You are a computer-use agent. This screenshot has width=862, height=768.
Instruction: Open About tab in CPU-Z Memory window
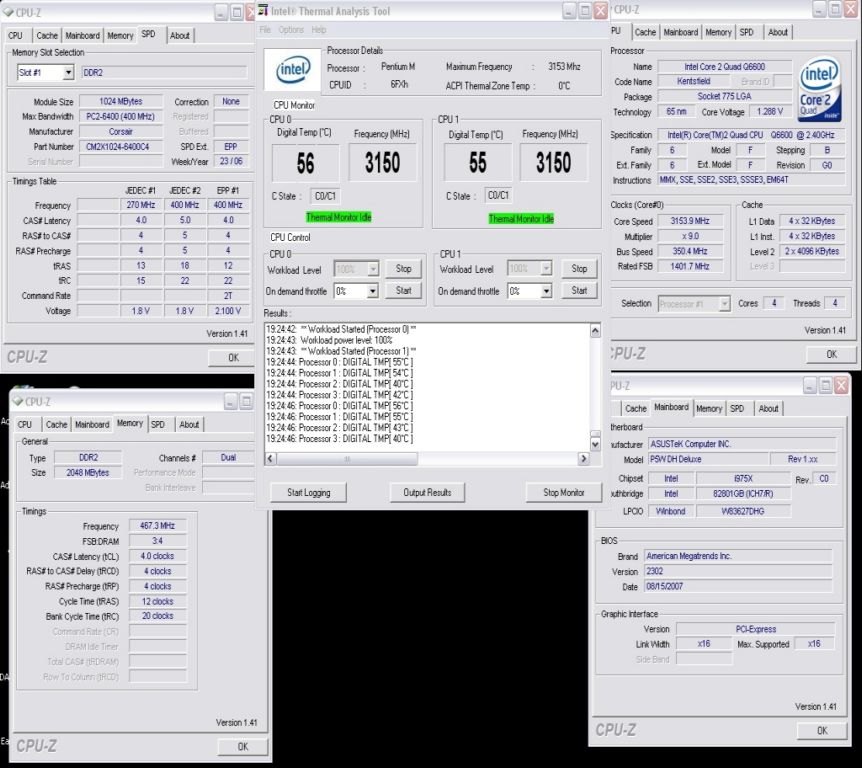189,424
